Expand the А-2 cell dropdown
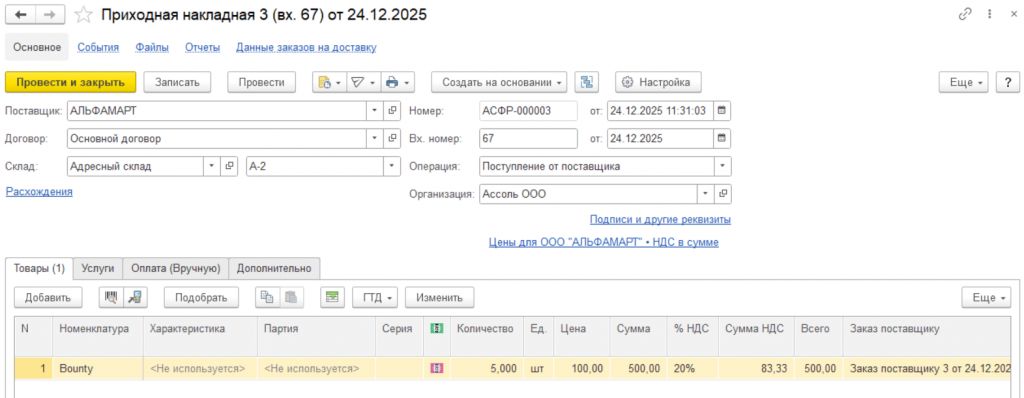 coord(392,166)
